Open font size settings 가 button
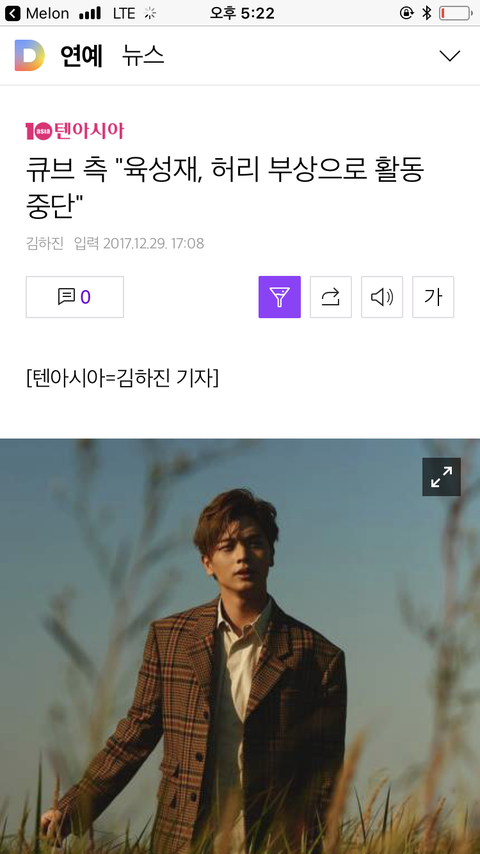 [433, 297]
